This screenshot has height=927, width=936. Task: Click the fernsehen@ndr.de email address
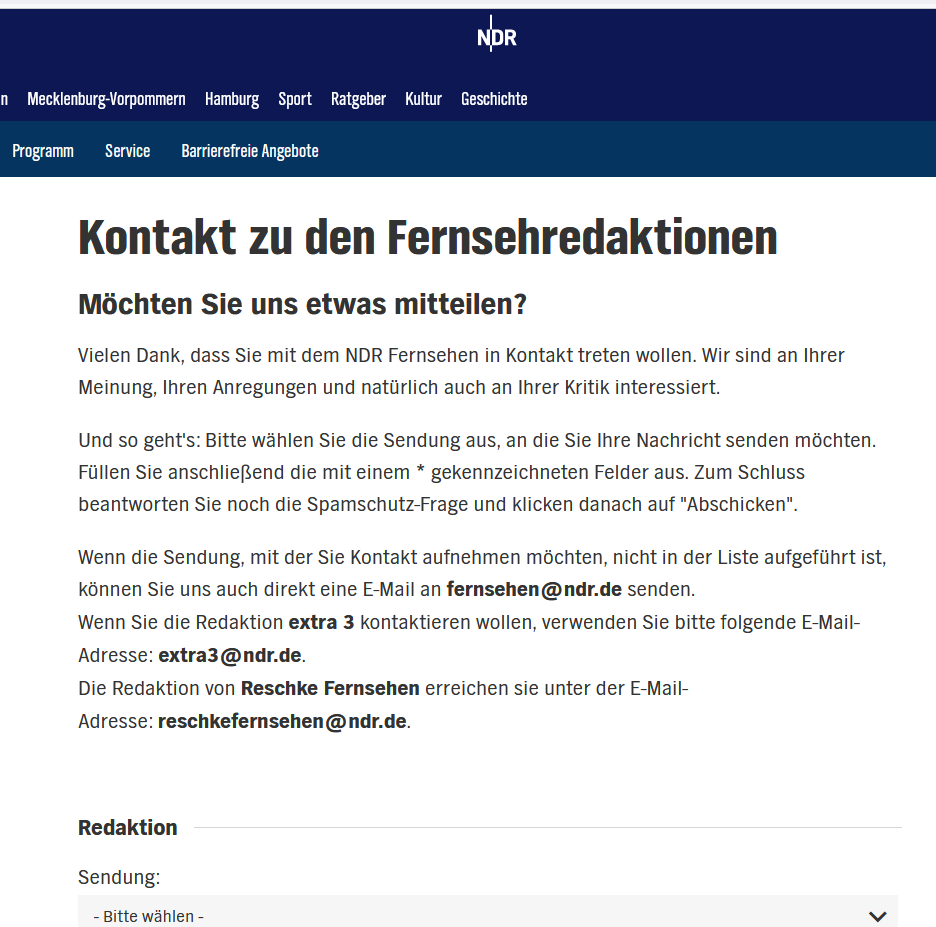pyautogui.click(x=534, y=588)
